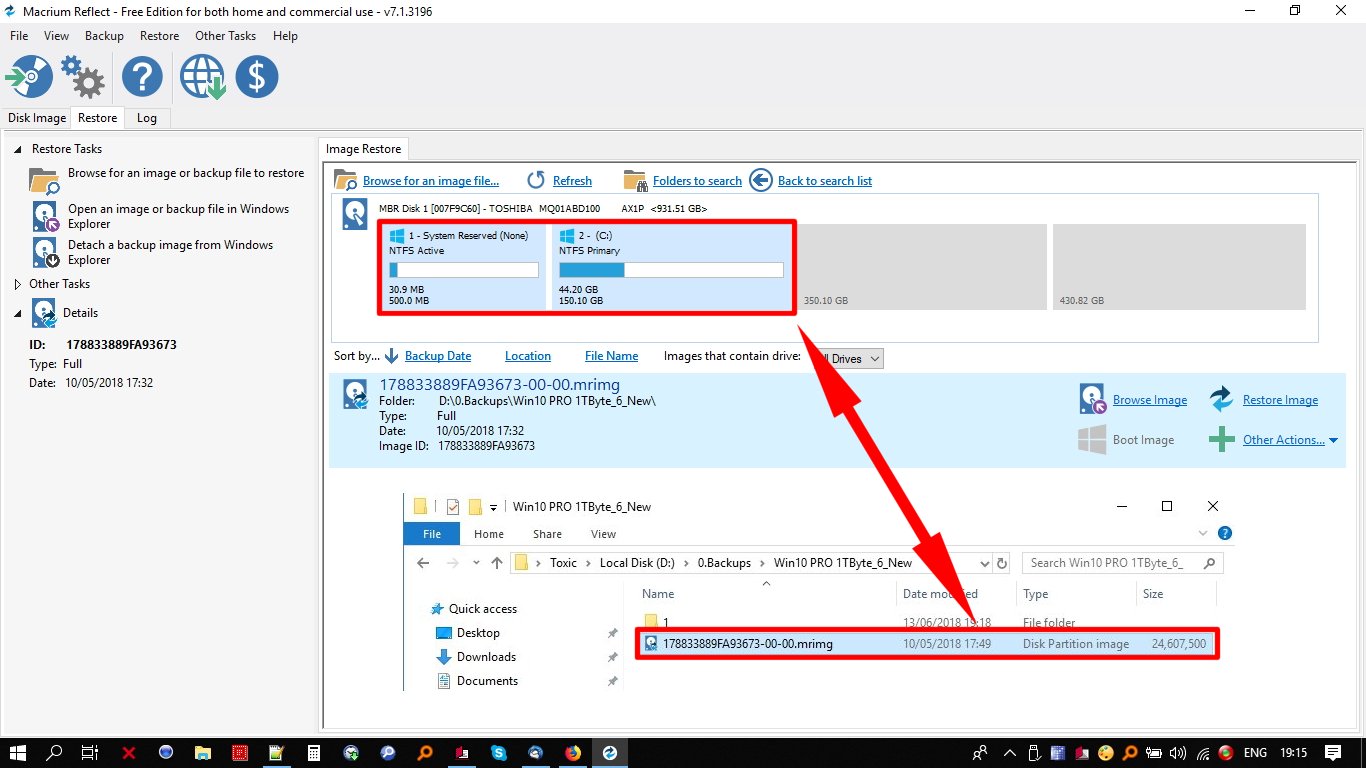Click the Explorer back arrow

tap(423, 563)
